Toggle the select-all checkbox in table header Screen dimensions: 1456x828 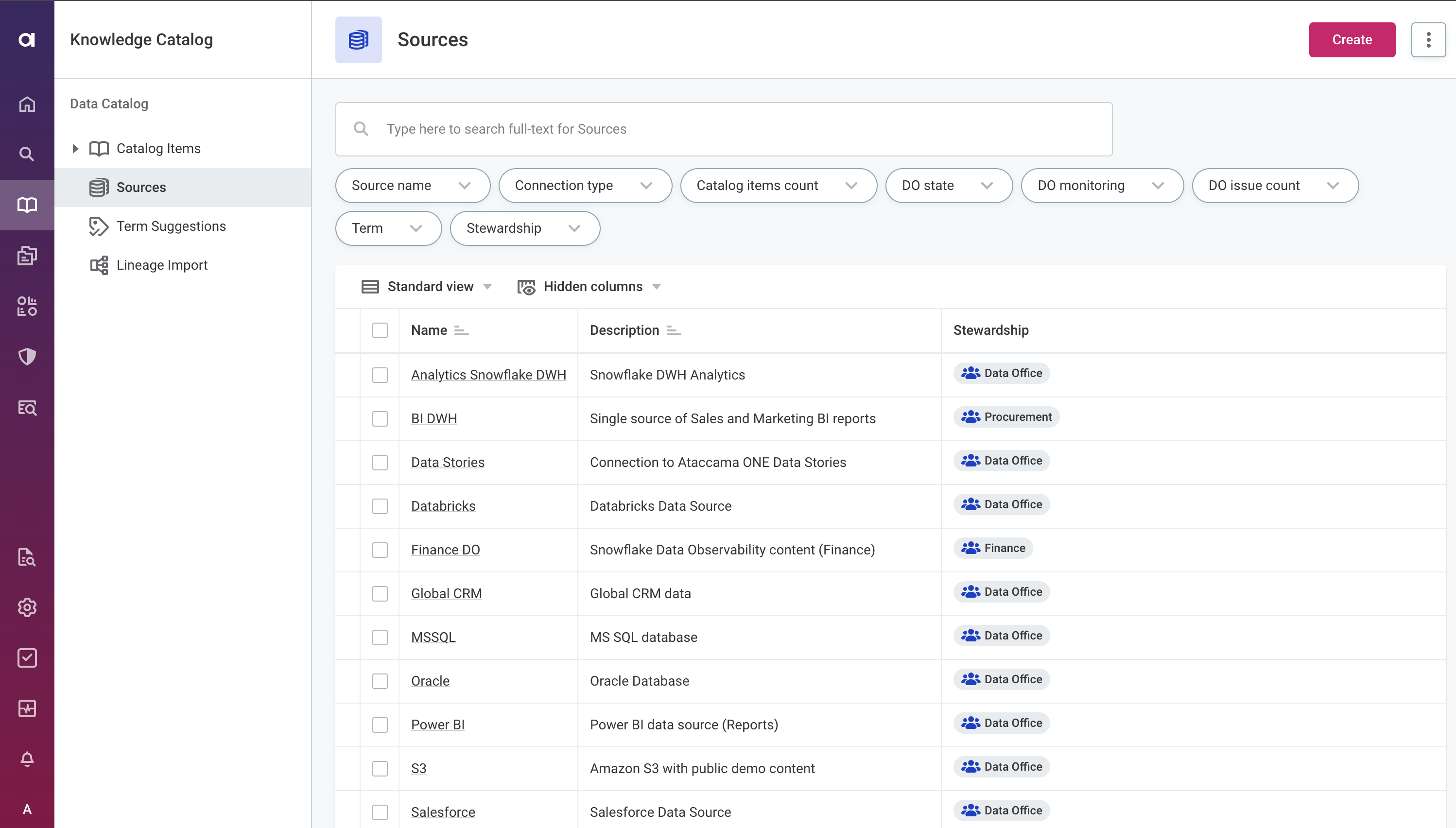tap(380, 330)
